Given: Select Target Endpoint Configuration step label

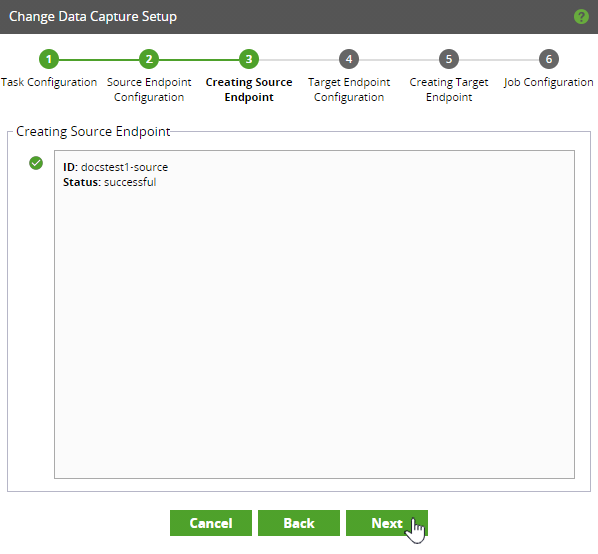Looking at the screenshot, I should pyautogui.click(x=349, y=90).
